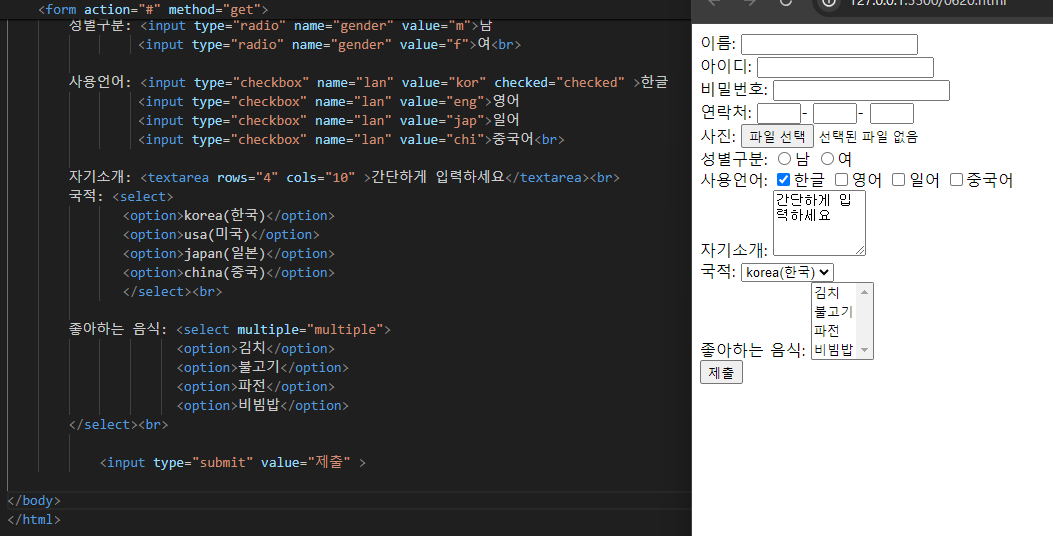The height and width of the screenshot is (536, 1053).
Task: Click the food list scroll-up arrow
Action: point(864,292)
